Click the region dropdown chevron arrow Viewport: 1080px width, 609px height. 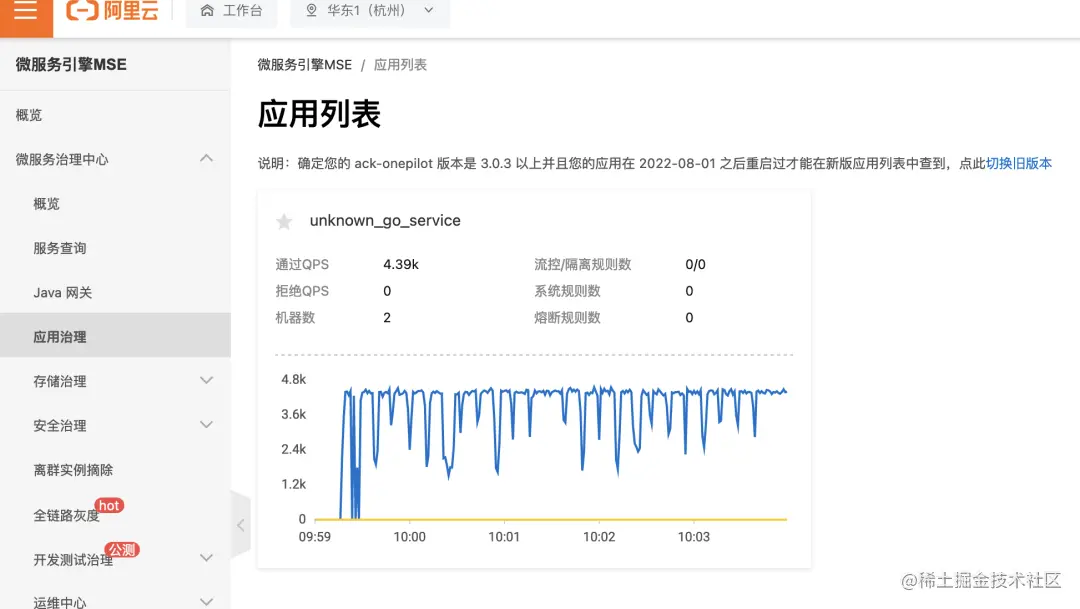pyautogui.click(x=428, y=10)
